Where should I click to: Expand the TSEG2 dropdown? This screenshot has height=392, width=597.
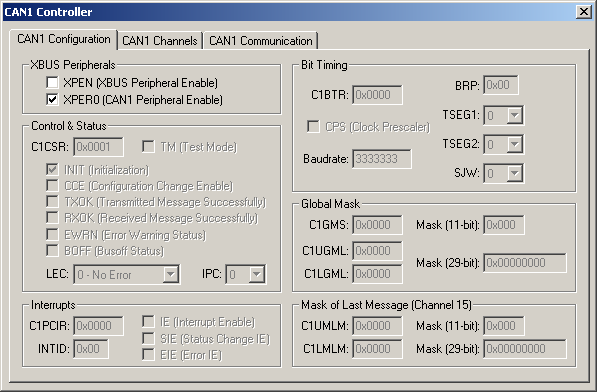514,144
